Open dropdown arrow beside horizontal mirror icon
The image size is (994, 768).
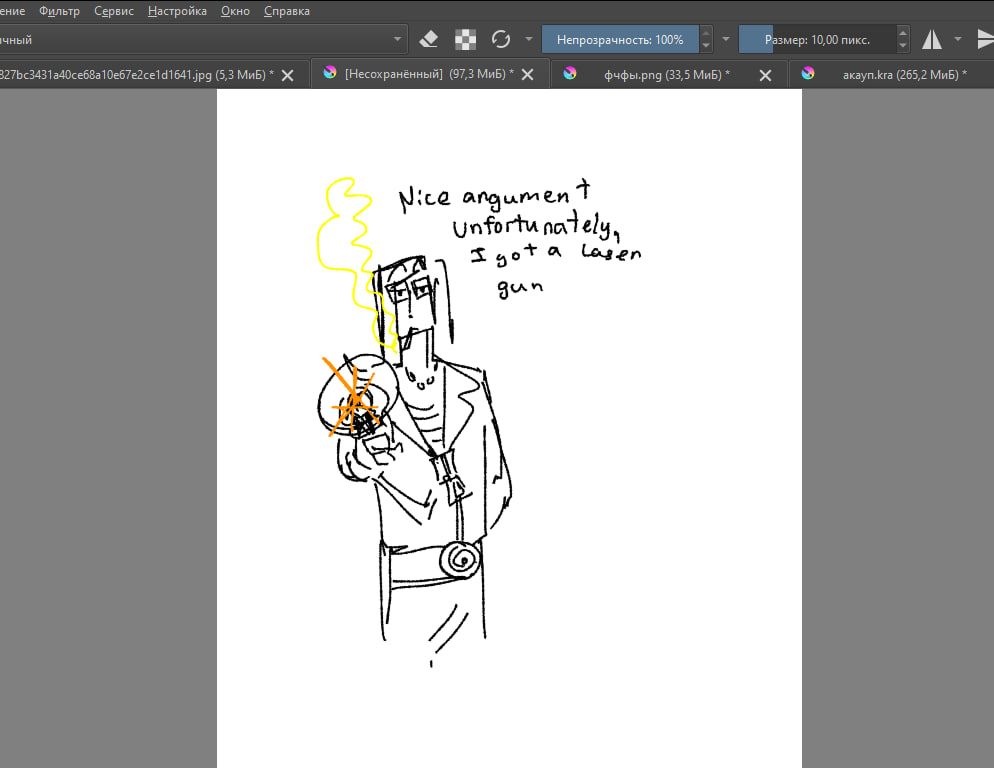coord(958,40)
